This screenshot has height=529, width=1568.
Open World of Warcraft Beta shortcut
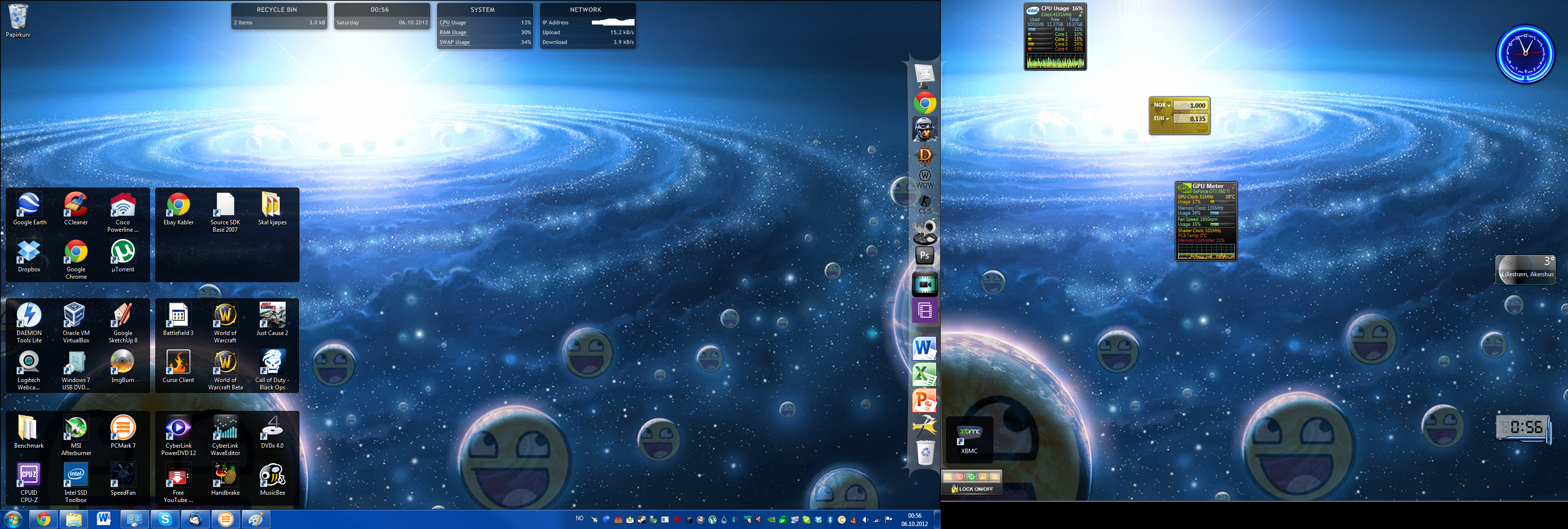[225, 370]
